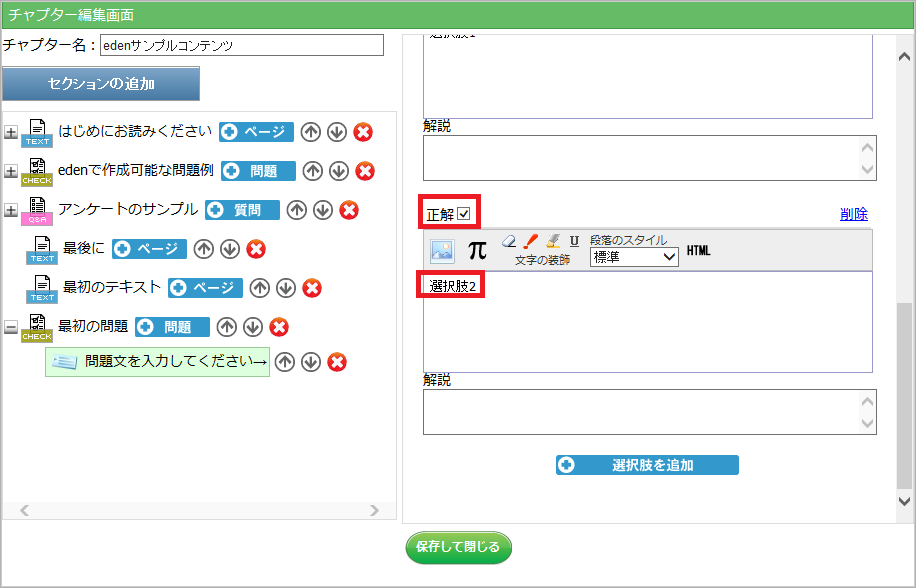Screen dimensions: 916x588
Task: Move up 問題文を入力してください item
Action: [x=284, y=362]
